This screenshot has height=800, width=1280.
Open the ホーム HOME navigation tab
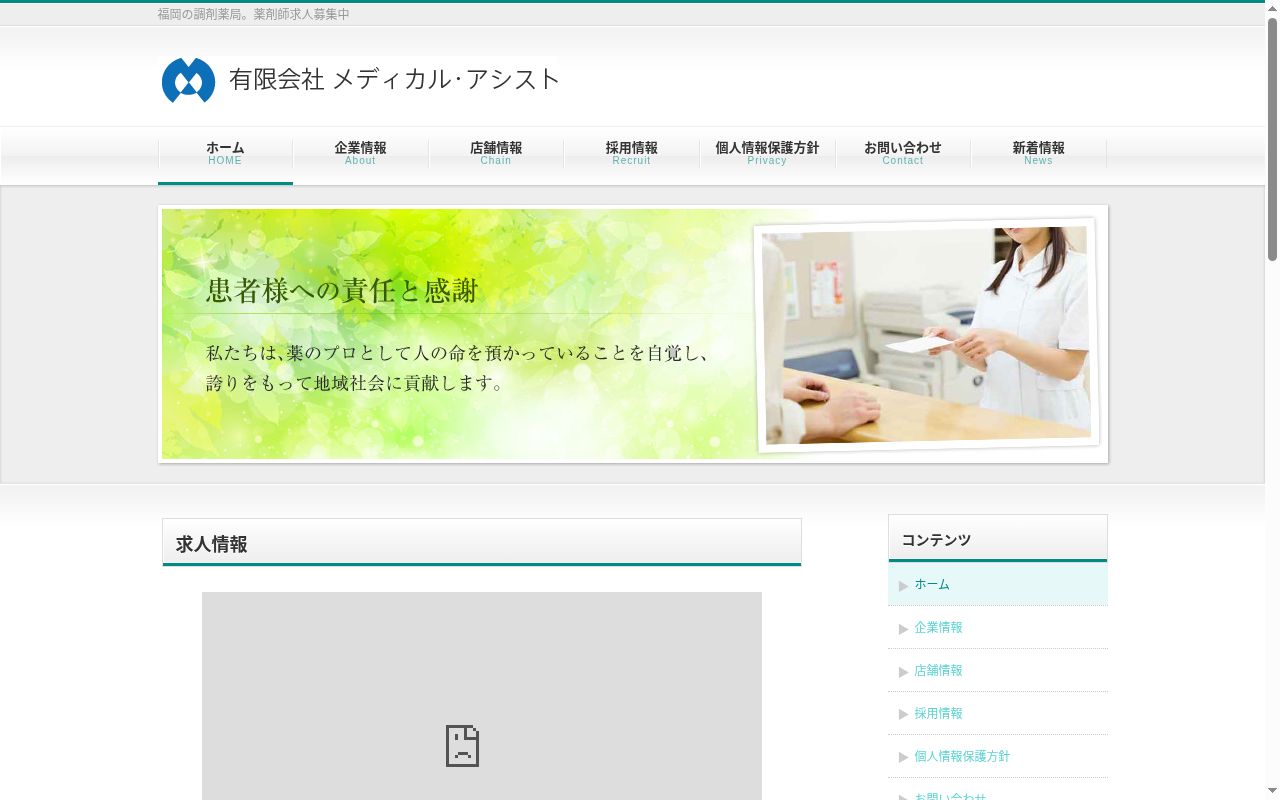225,155
